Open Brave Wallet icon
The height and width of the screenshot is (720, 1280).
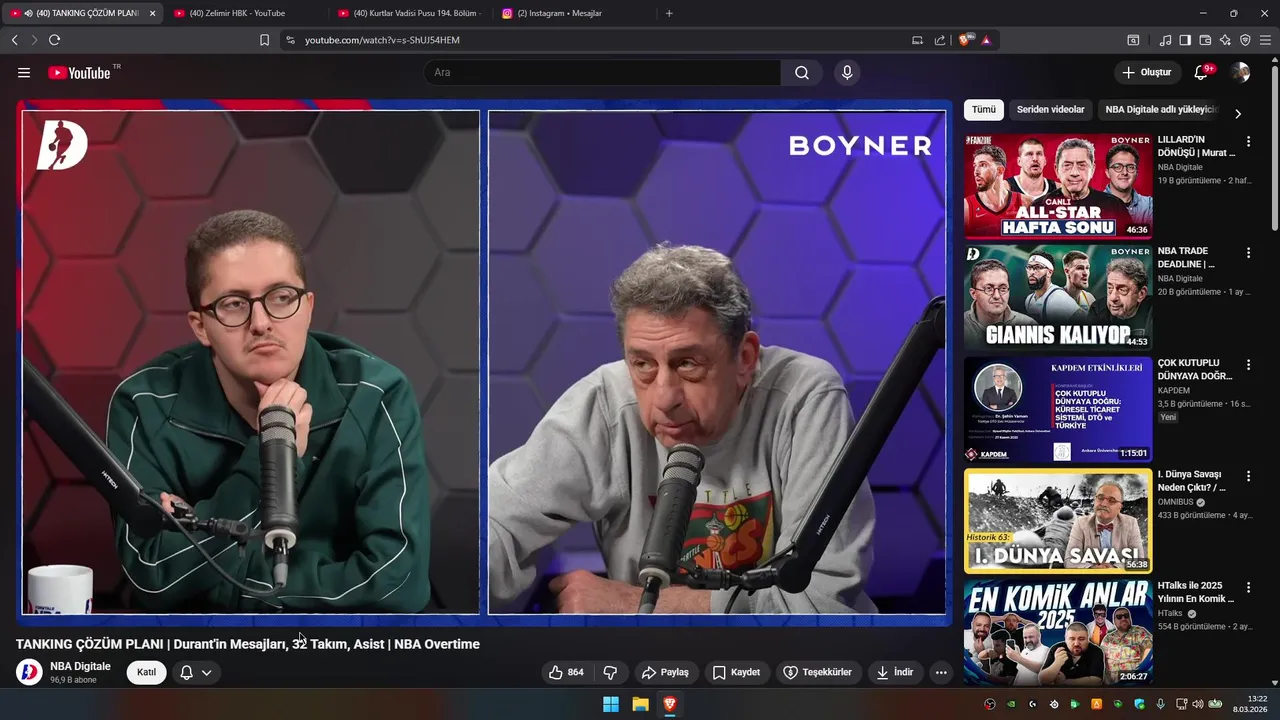tap(1205, 40)
